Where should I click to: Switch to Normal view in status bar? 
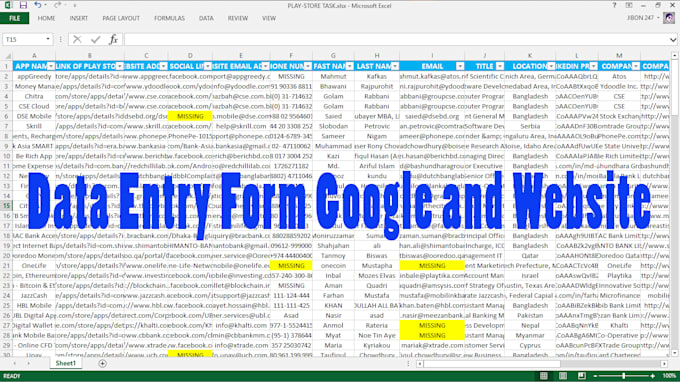coord(544,375)
